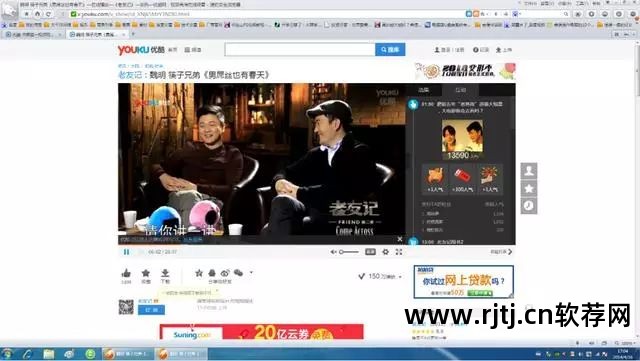This screenshot has width=640, height=361.
Task: Click the green round taskbar icon
Action: pyautogui.click(x=90, y=354)
